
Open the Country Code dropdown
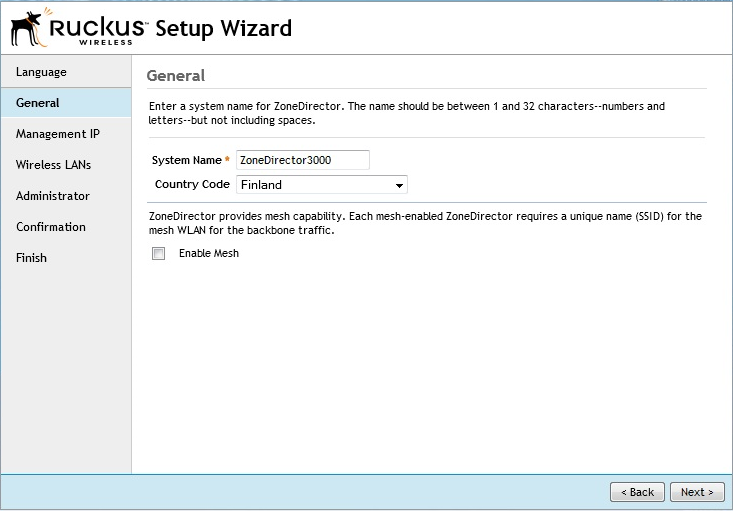click(322, 185)
